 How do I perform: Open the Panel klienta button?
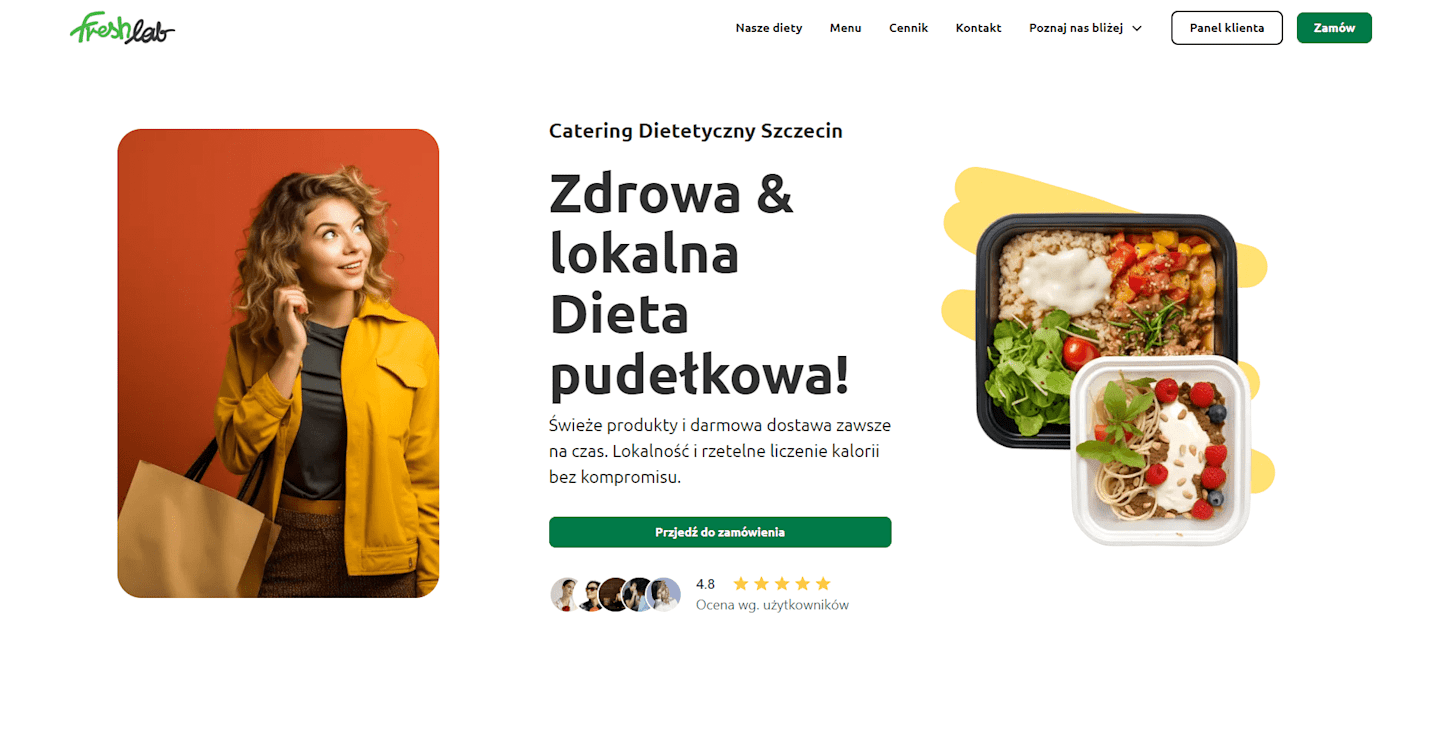tap(1226, 28)
